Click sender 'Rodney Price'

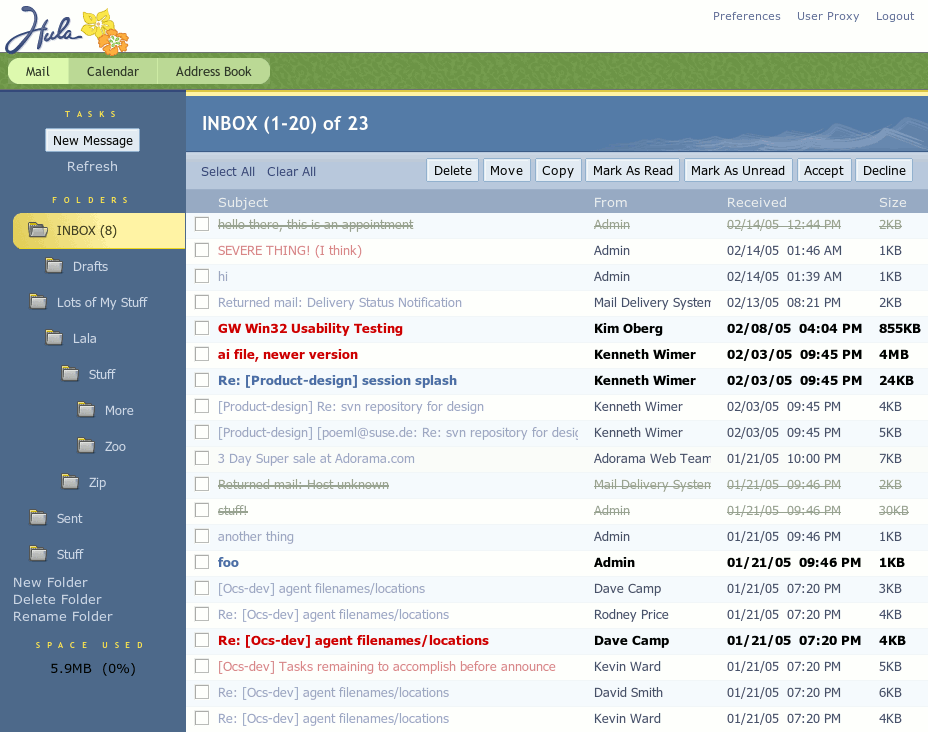click(x=631, y=614)
